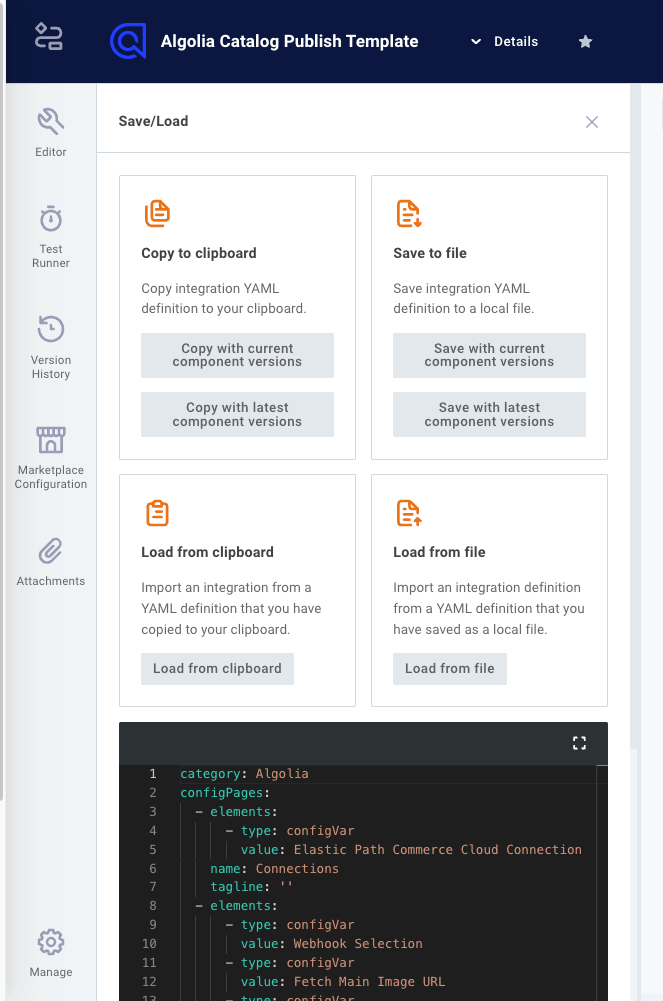663x1001 pixels.
Task: Click the Load from clipboard button
Action: click(218, 668)
